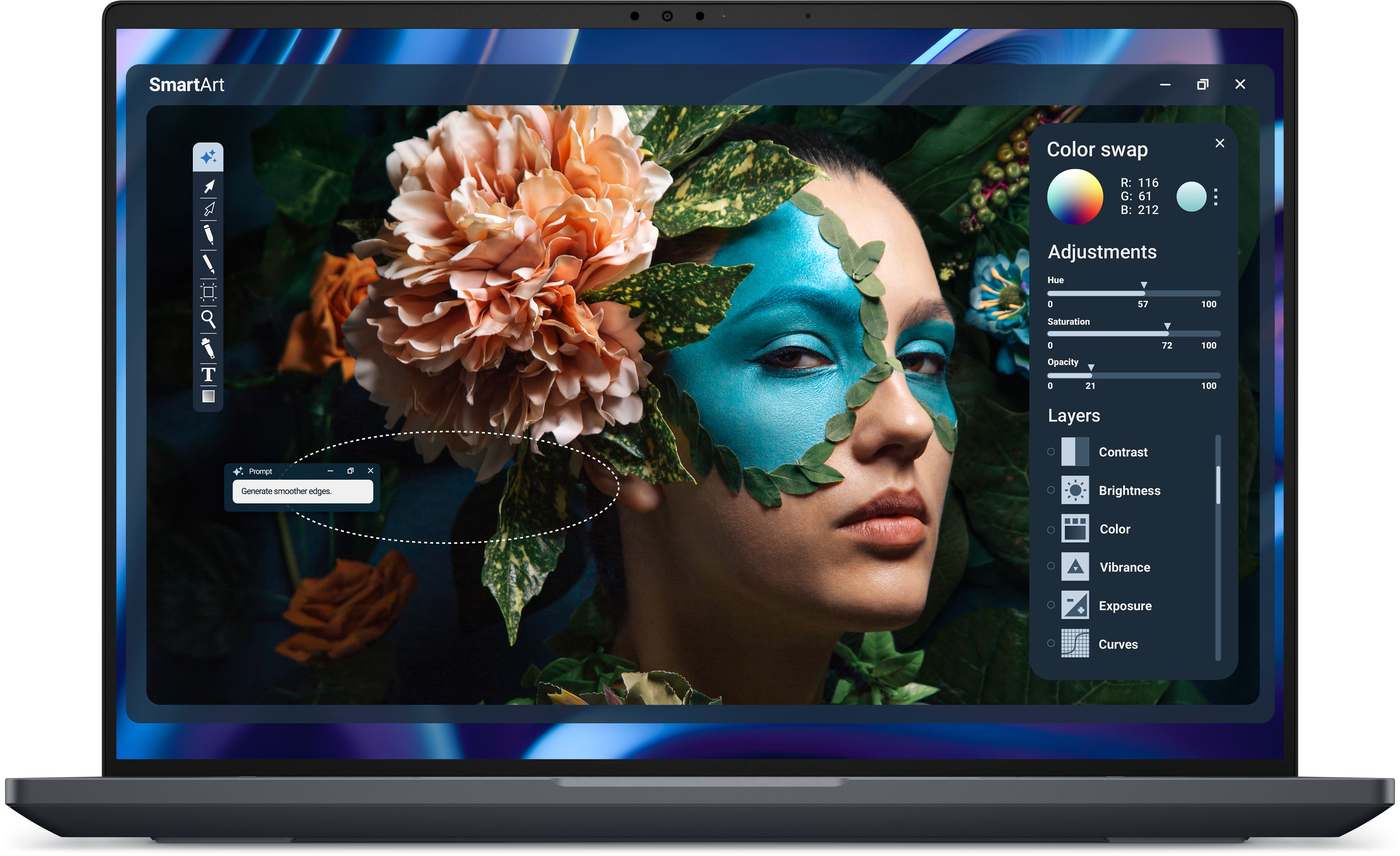Click the R: 116 color value
1400x856 pixels.
point(1139,182)
